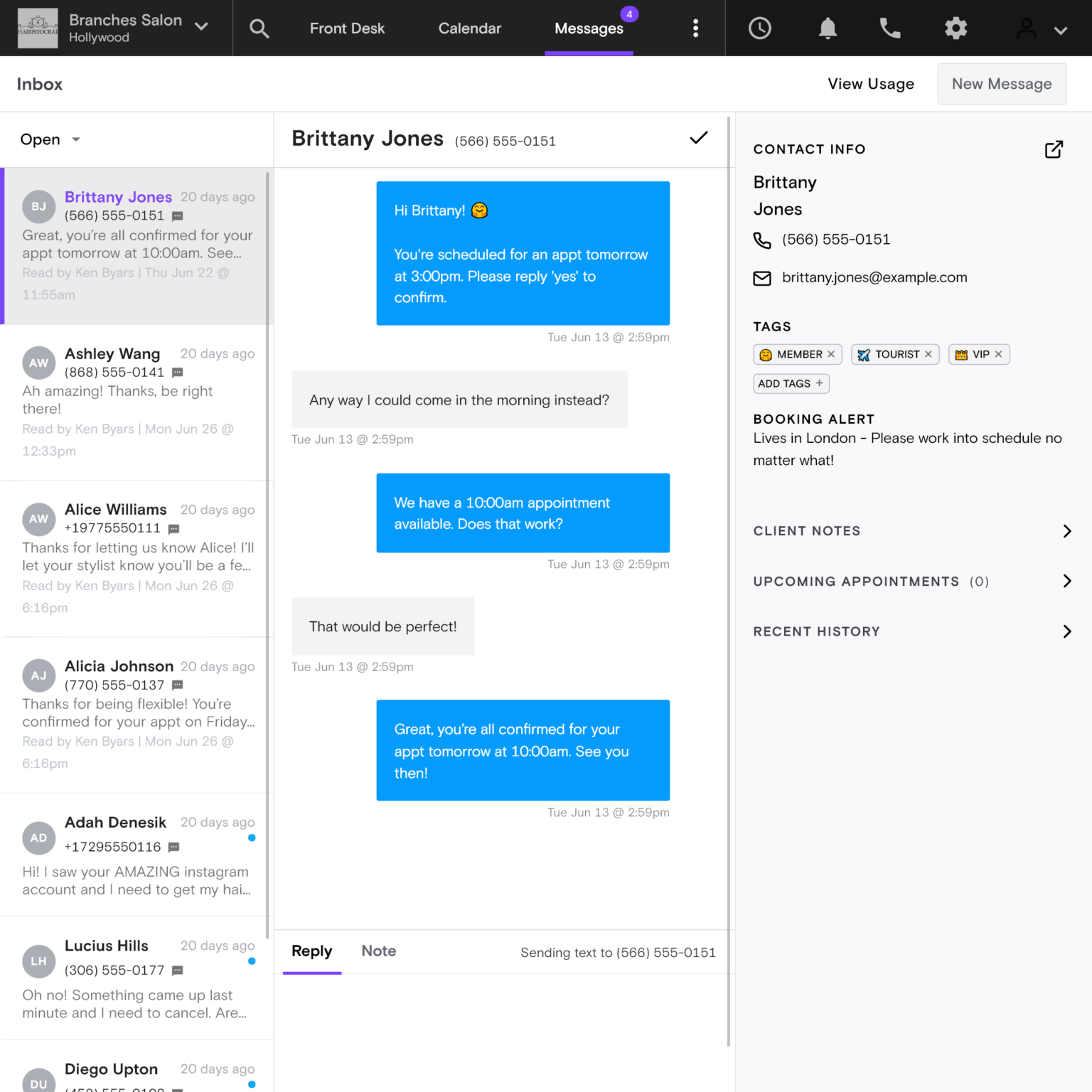Open the settings gear

[955, 28]
